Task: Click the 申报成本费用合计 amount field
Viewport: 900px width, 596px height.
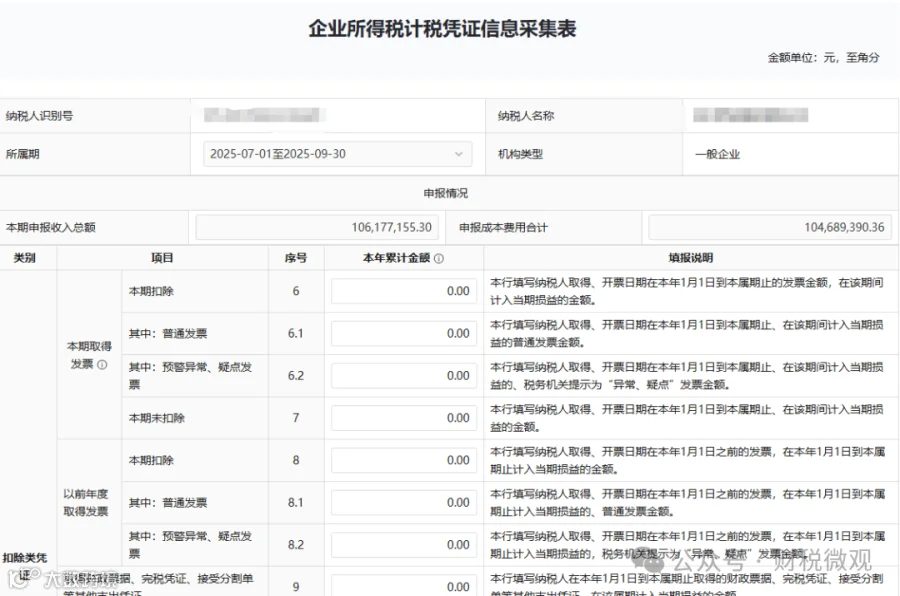Action: pos(770,227)
